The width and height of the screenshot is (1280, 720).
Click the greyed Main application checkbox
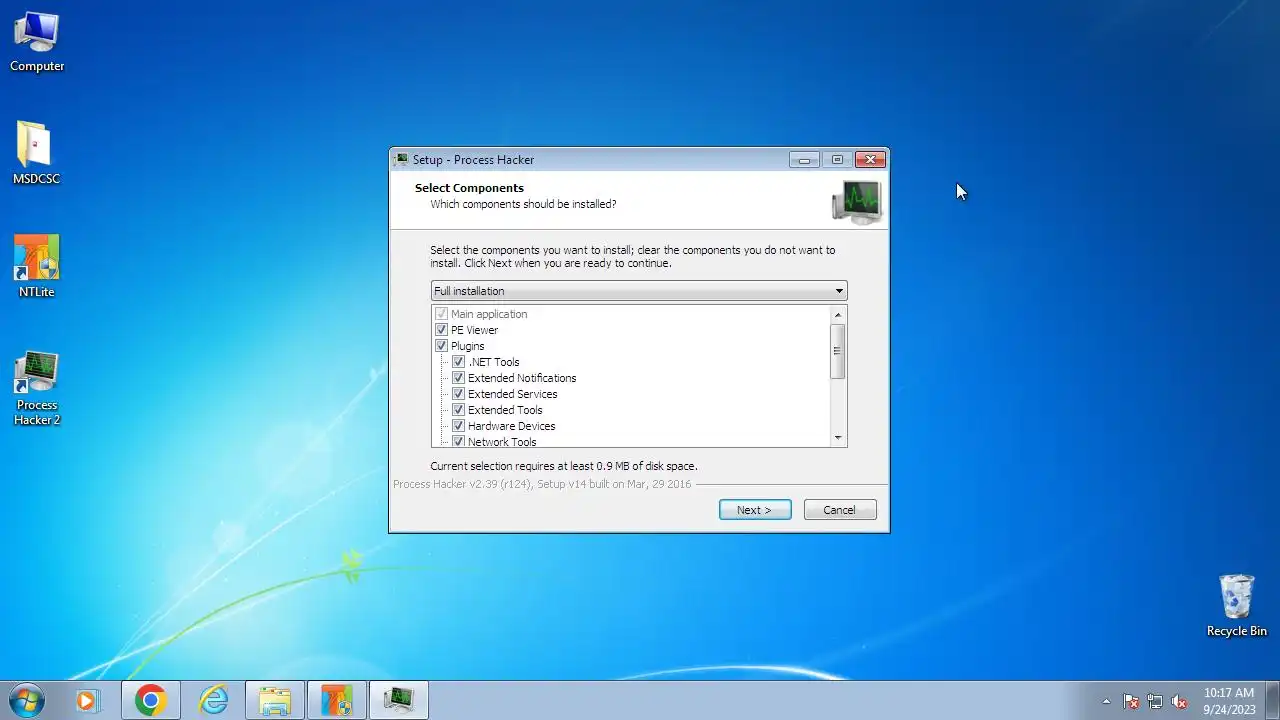441,314
